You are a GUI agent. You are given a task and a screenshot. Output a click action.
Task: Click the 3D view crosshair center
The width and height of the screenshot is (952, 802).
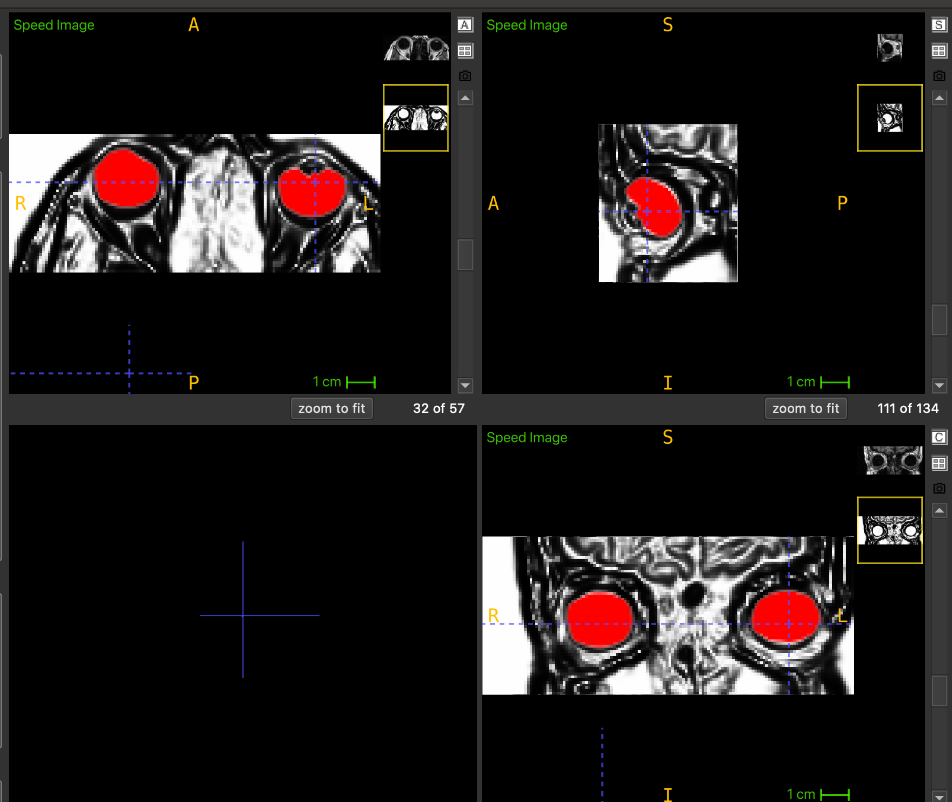pos(243,615)
